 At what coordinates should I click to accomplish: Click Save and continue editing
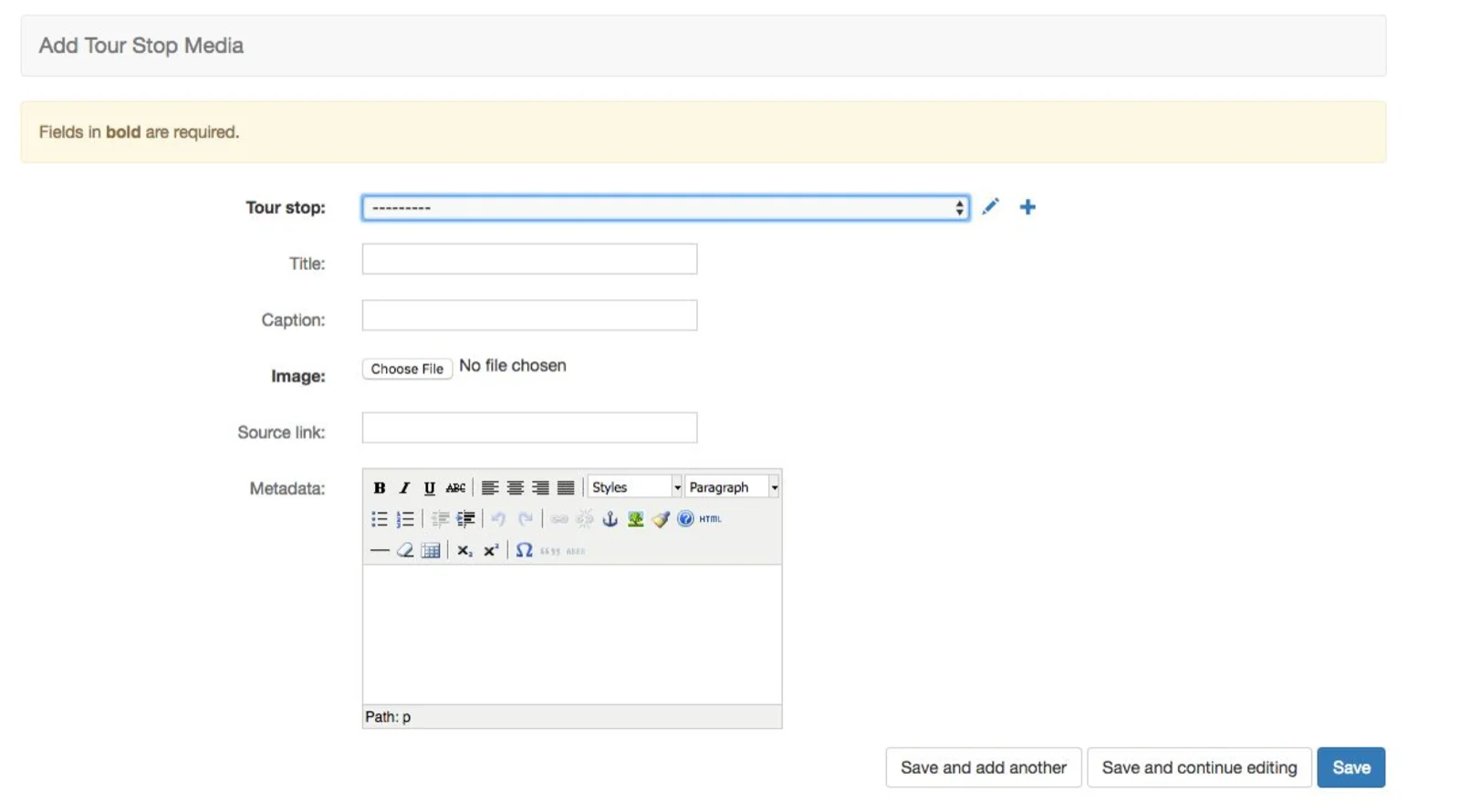1199,767
